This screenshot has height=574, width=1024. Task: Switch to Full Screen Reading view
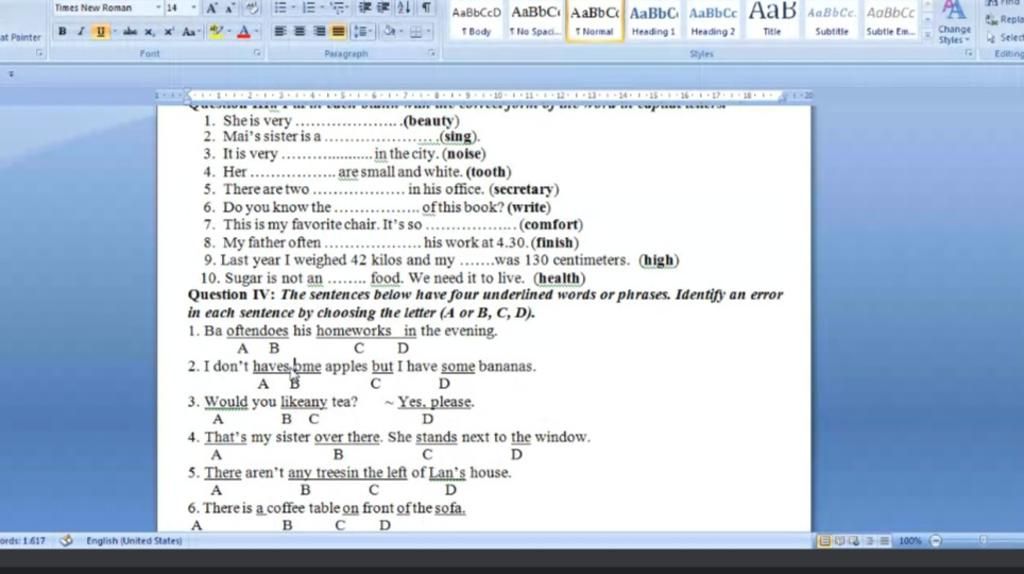(x=840, y=541)
